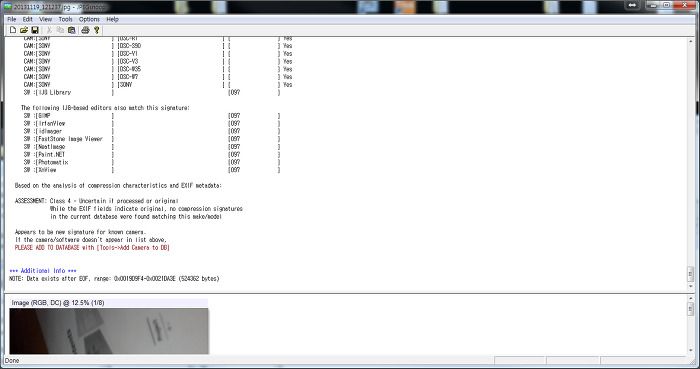Viewport: 700px width, 369px height.
Task: Open a file with the folder icon
Action: (x=24, y=30)
